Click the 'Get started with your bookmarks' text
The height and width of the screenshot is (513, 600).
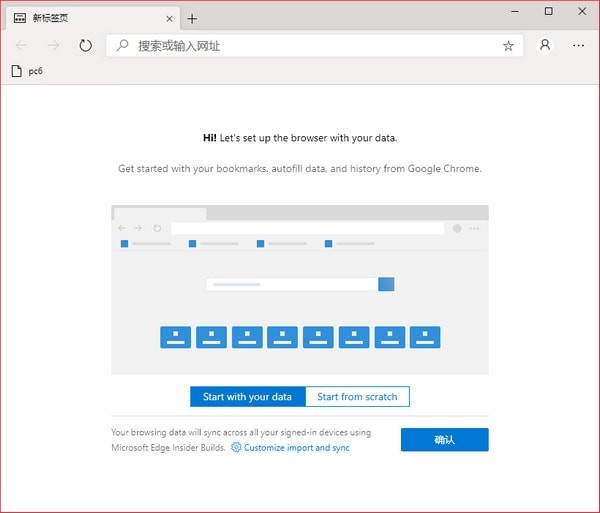[300, 168]
